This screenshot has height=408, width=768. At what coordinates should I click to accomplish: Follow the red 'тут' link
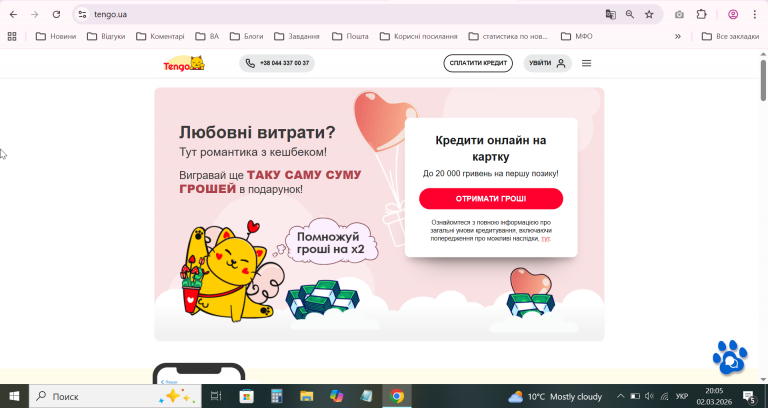pyautogui.click(x=546, y=239)
